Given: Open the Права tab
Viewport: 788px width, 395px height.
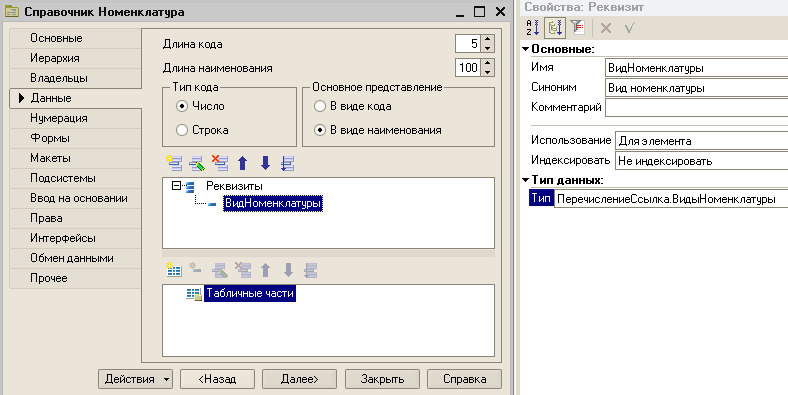Looking at the screenshot, I should pyautogui.click(x=75, y=218).
